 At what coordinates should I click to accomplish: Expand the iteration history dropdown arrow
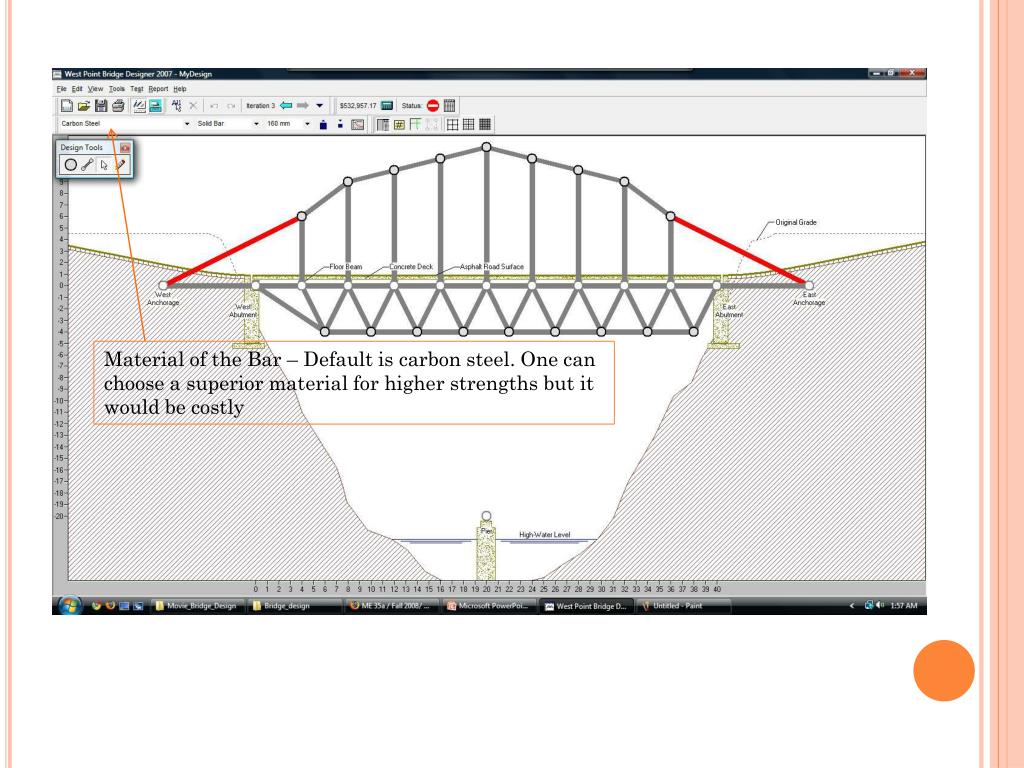[319, 105]
